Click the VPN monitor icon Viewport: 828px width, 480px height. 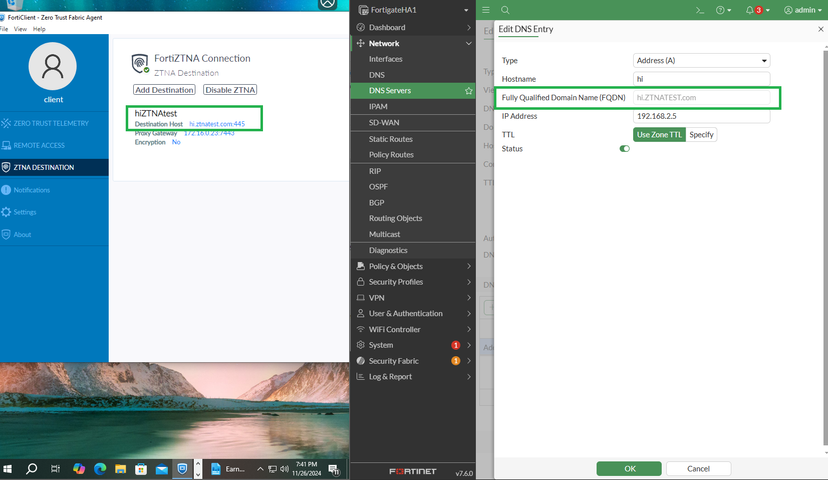pos(361,298)
